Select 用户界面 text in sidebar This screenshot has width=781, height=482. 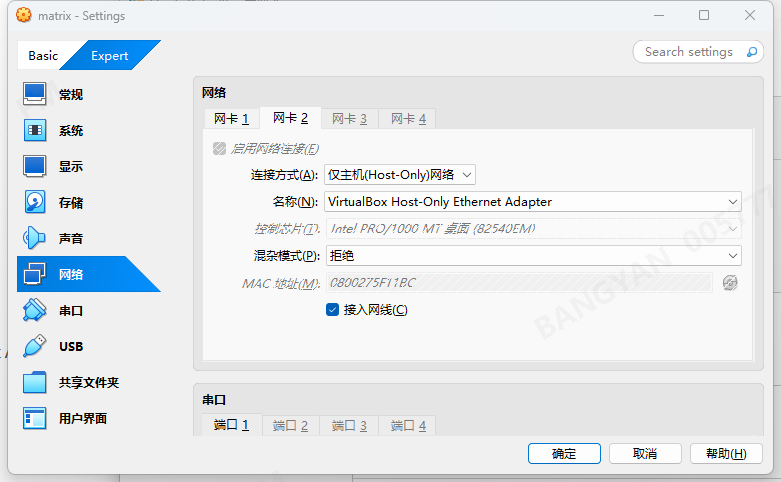83,418
